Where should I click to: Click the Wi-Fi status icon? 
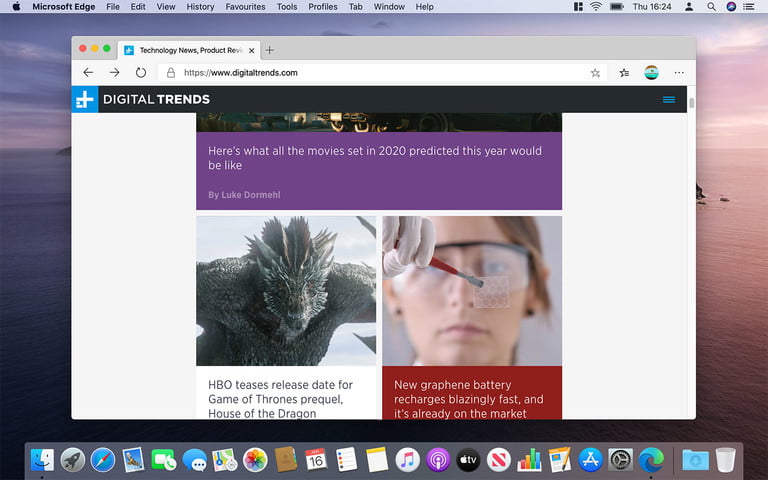(x=596, y=6)
